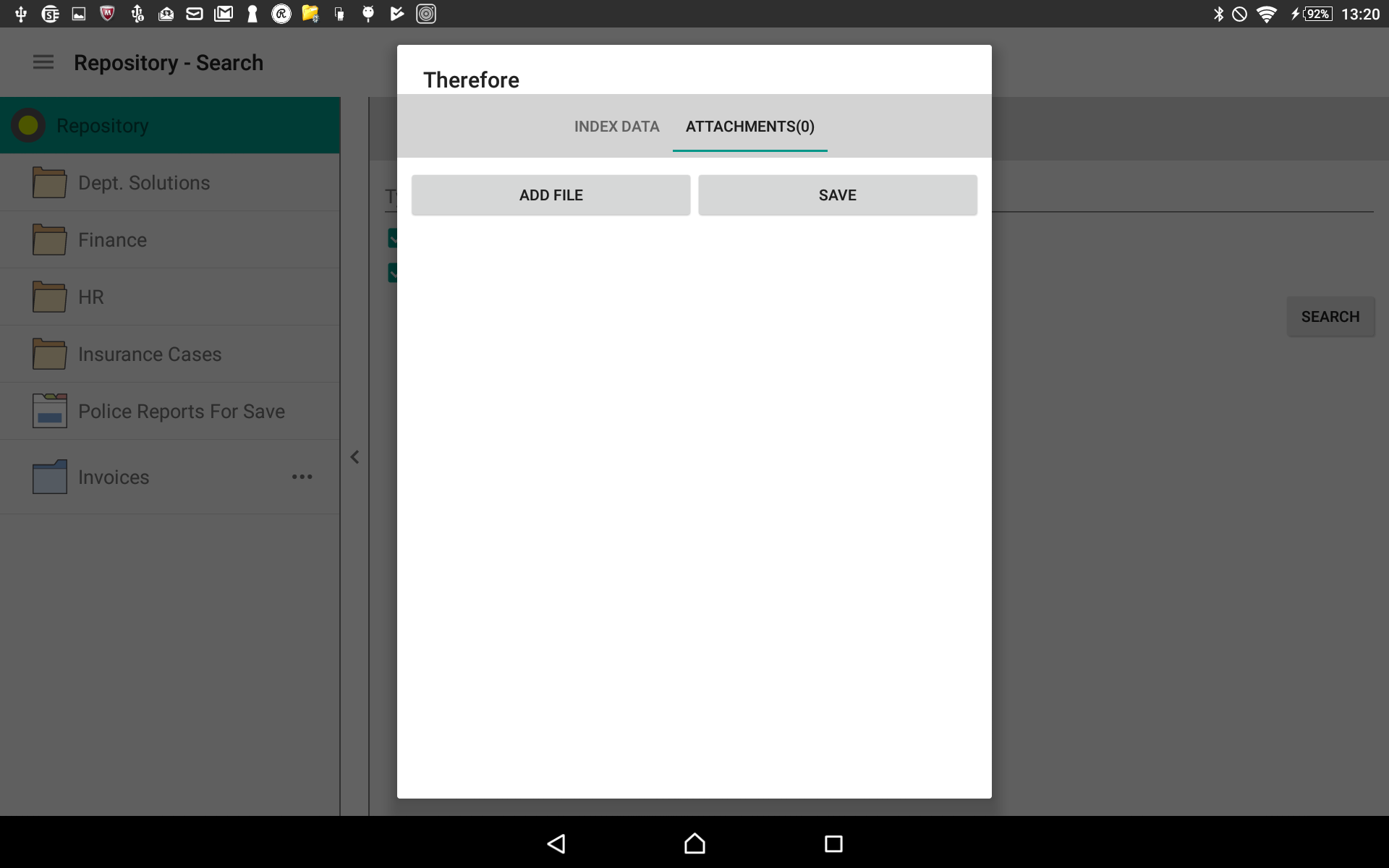This screenshot has width=1389, height=868.
Task: Click the SEARCH button
Action: (1331, 316)
